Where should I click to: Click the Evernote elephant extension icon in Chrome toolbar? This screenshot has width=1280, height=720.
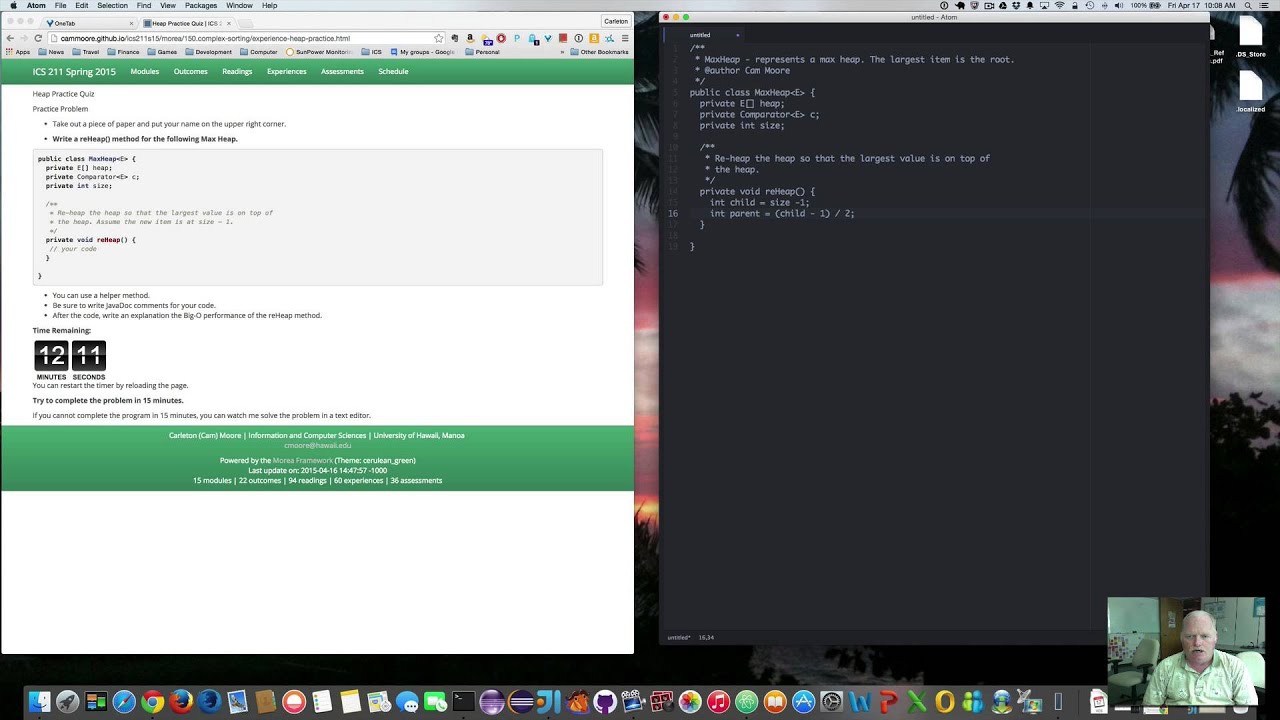pyautogui.click(x=455, y=38)
